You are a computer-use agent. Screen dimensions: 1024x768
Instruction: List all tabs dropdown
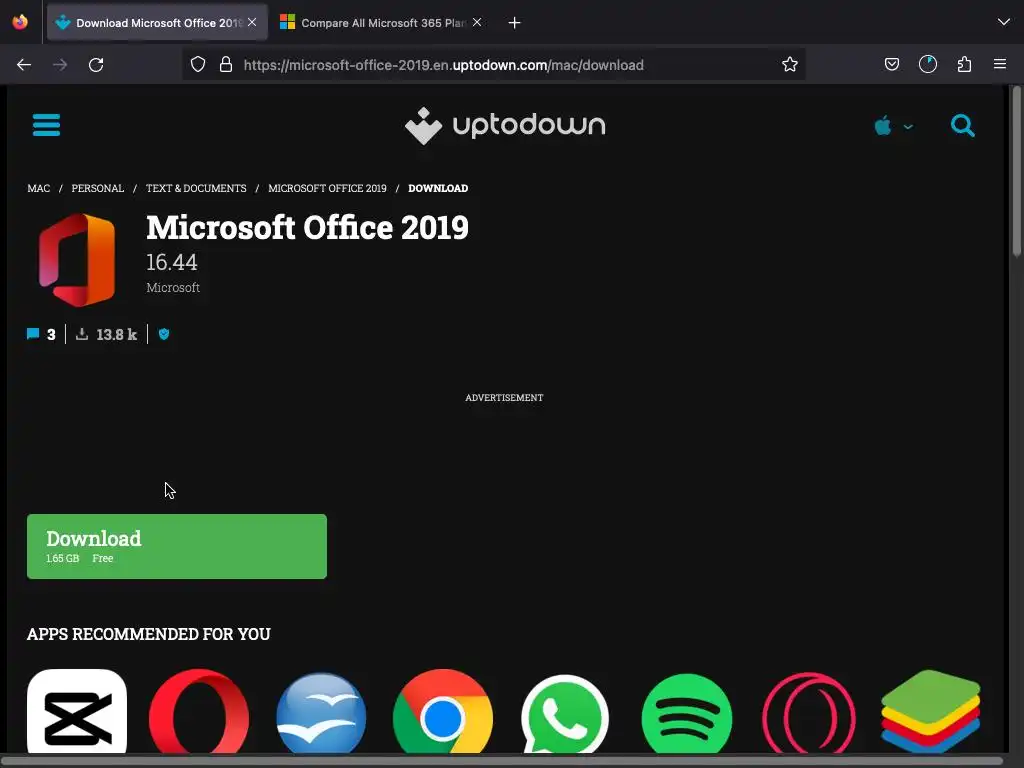point(1004,22)
